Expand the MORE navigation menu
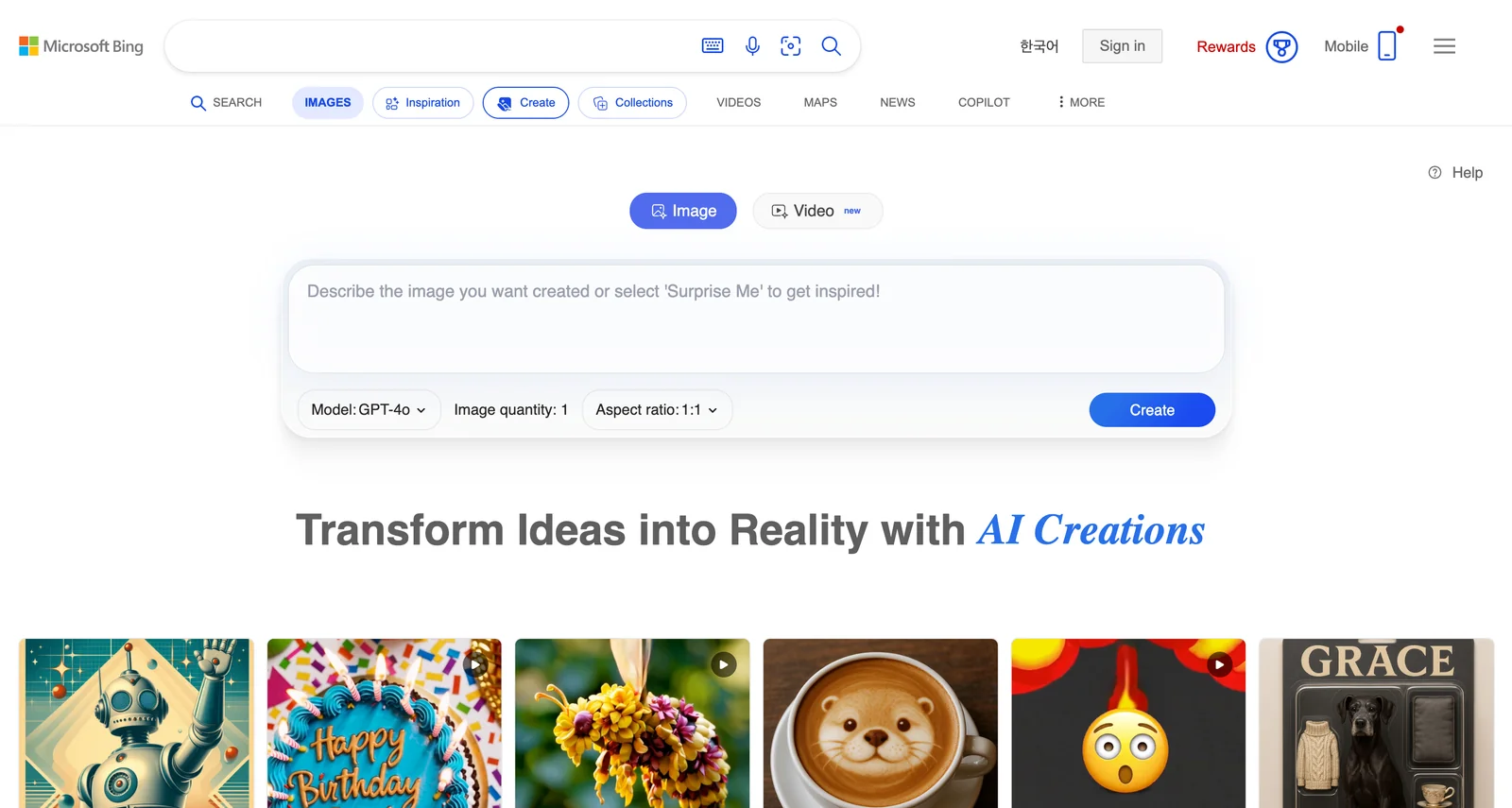This screenshot has width=1512, height=808. pyautogui.click(x=1081, y=102)
